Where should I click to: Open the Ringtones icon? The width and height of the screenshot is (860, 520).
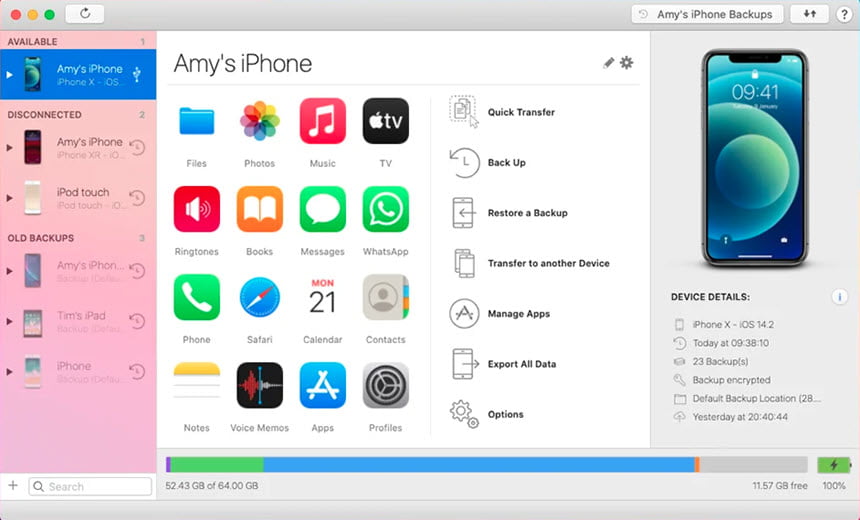(196, 209)
